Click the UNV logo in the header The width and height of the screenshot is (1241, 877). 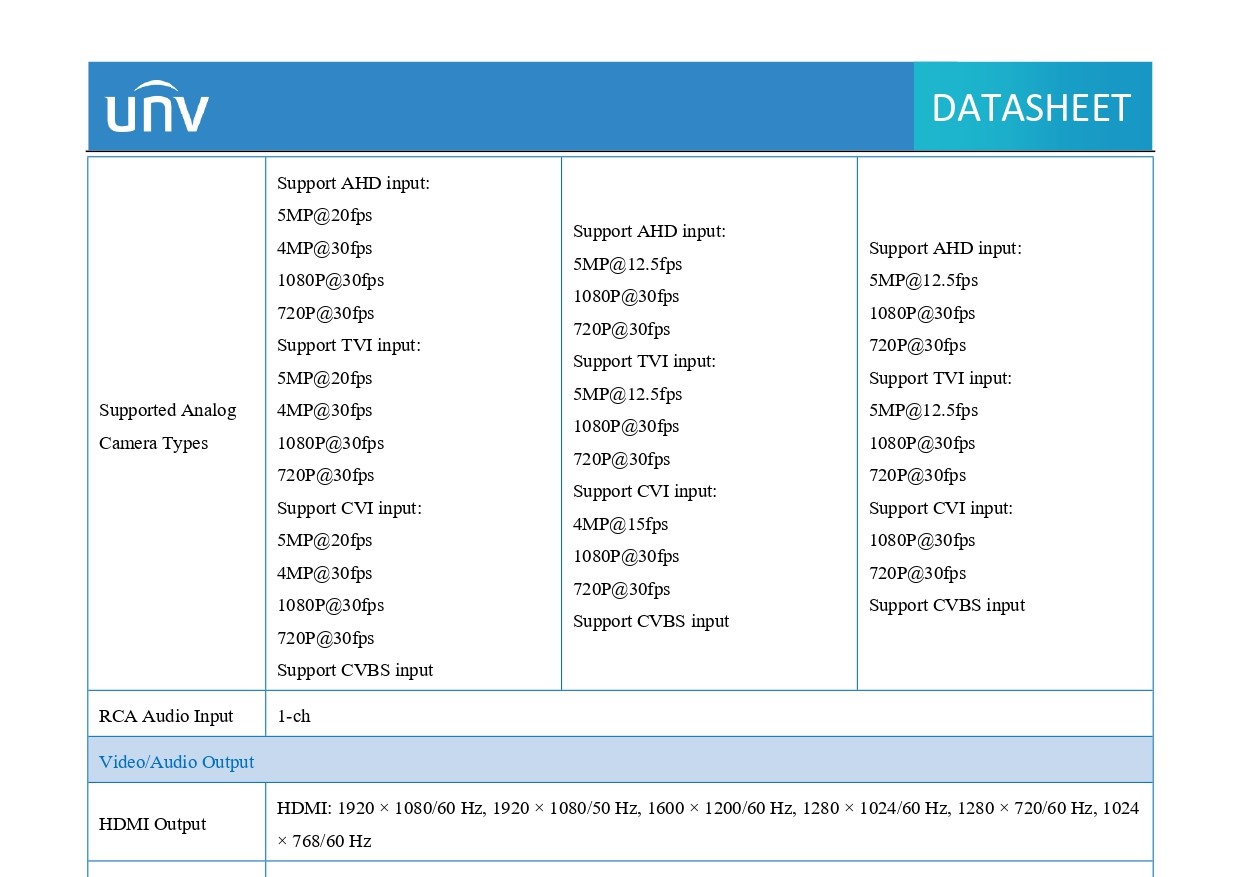[157, 107]
